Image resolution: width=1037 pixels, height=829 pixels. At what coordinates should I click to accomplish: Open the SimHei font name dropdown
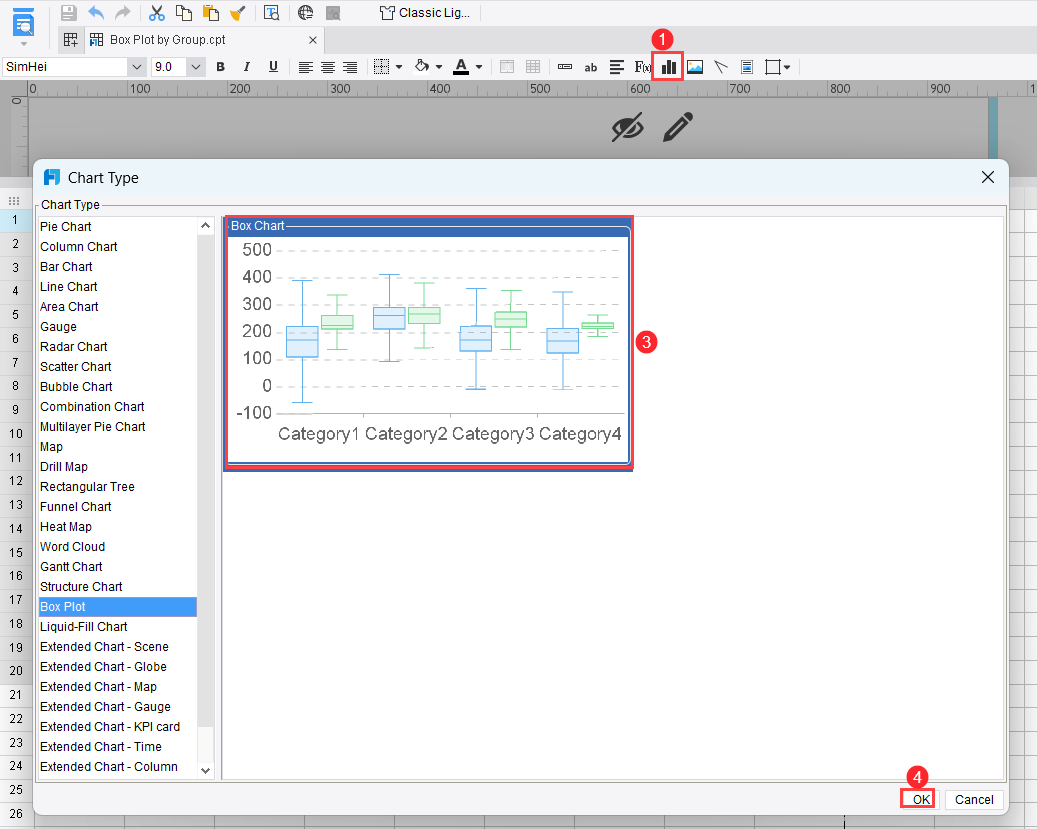[137, 67]
